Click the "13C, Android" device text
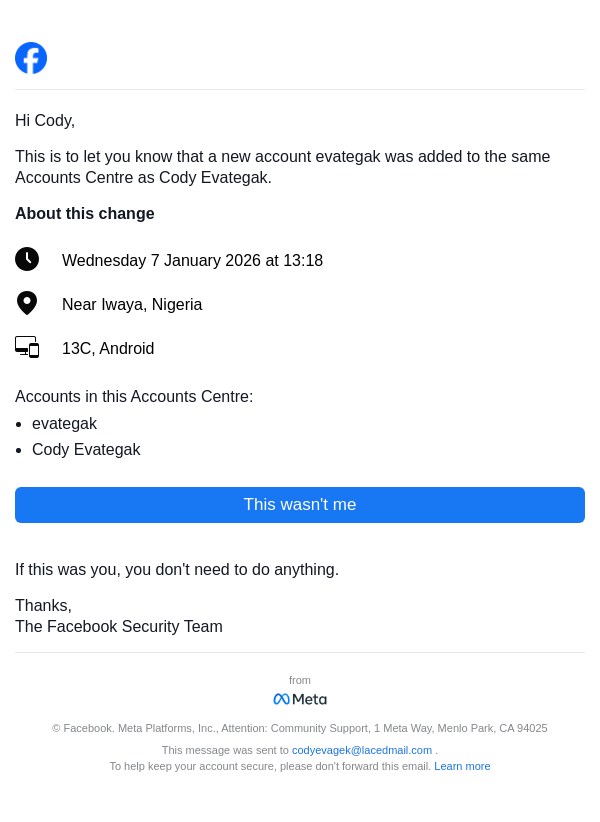The width and height of the screenshot is (600, 822). click(108, 348)
